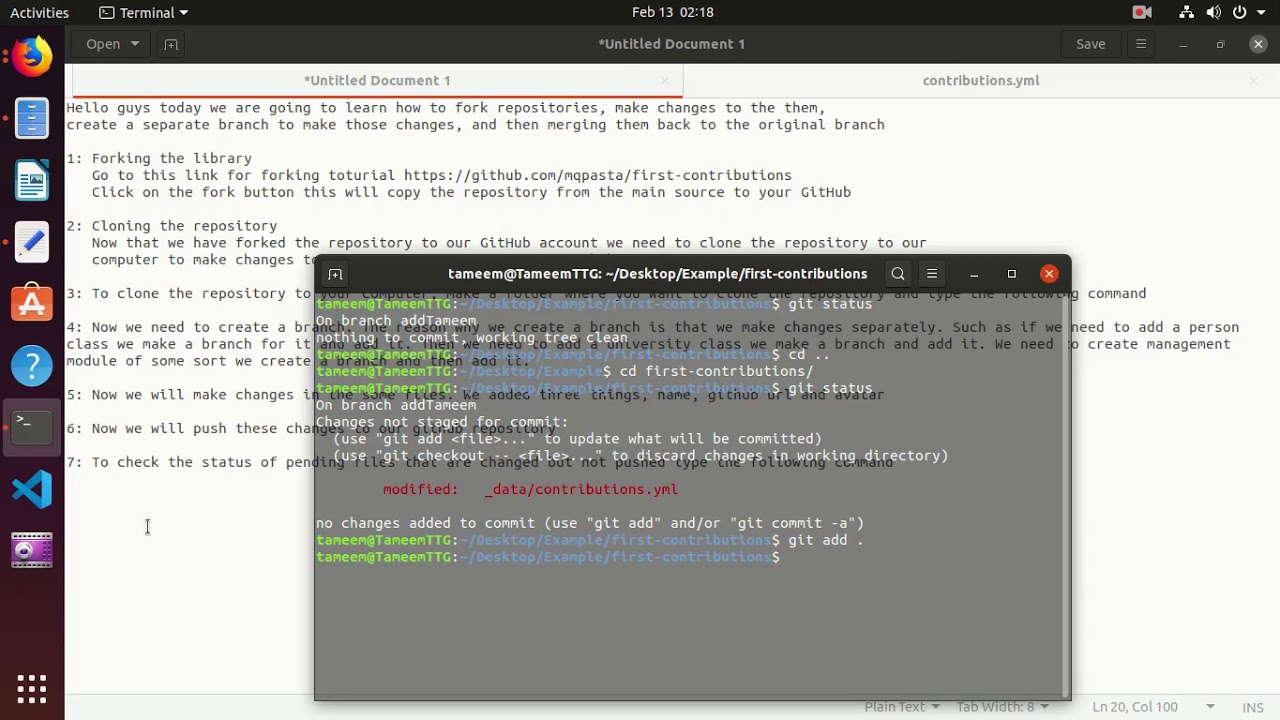The width and height of the screenshot is (1280, 720).
Task: Click the Save button
Action: point(1091,44)
